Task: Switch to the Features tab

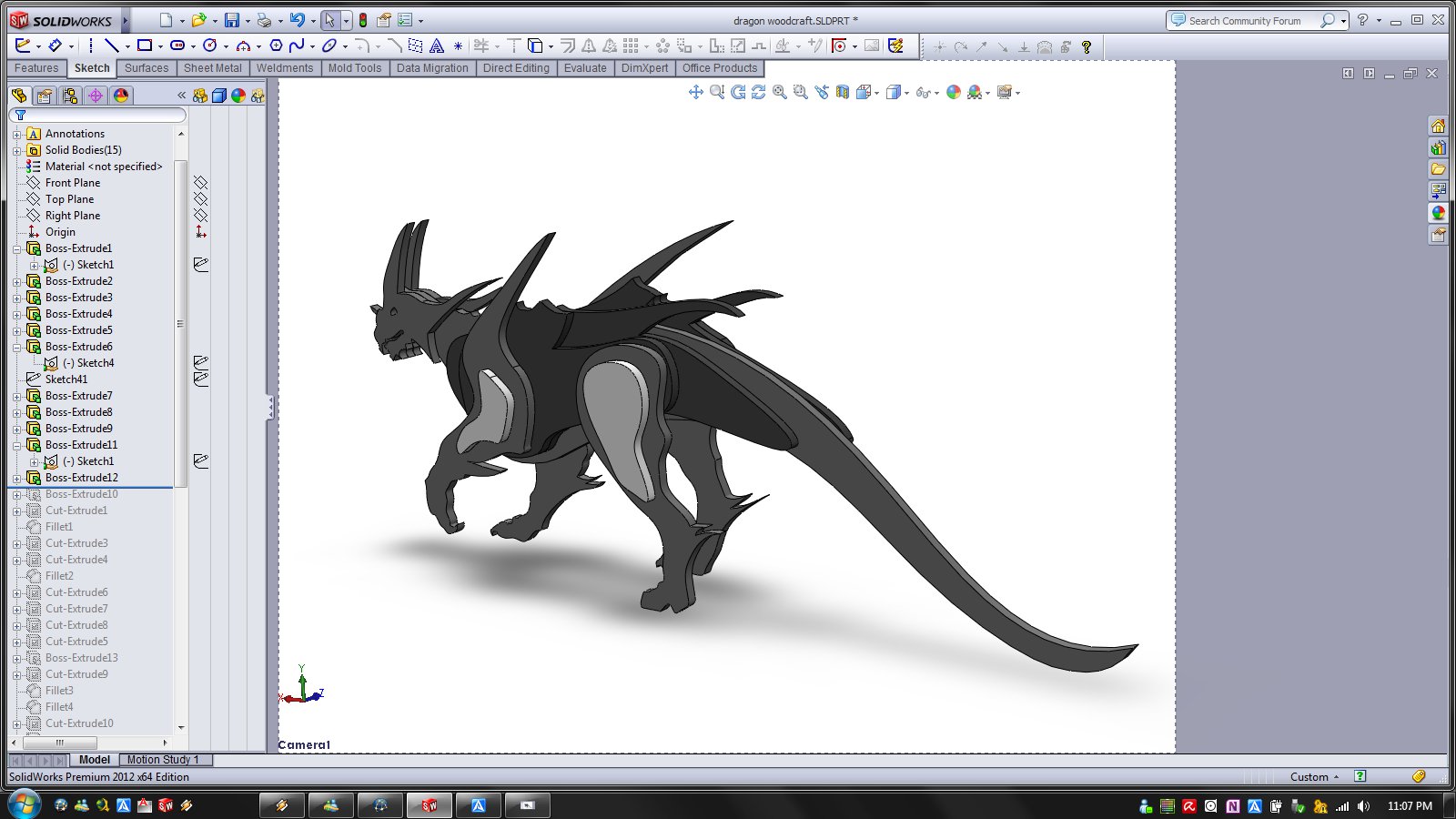Action: pyautogui.click(x=36, y=68)
